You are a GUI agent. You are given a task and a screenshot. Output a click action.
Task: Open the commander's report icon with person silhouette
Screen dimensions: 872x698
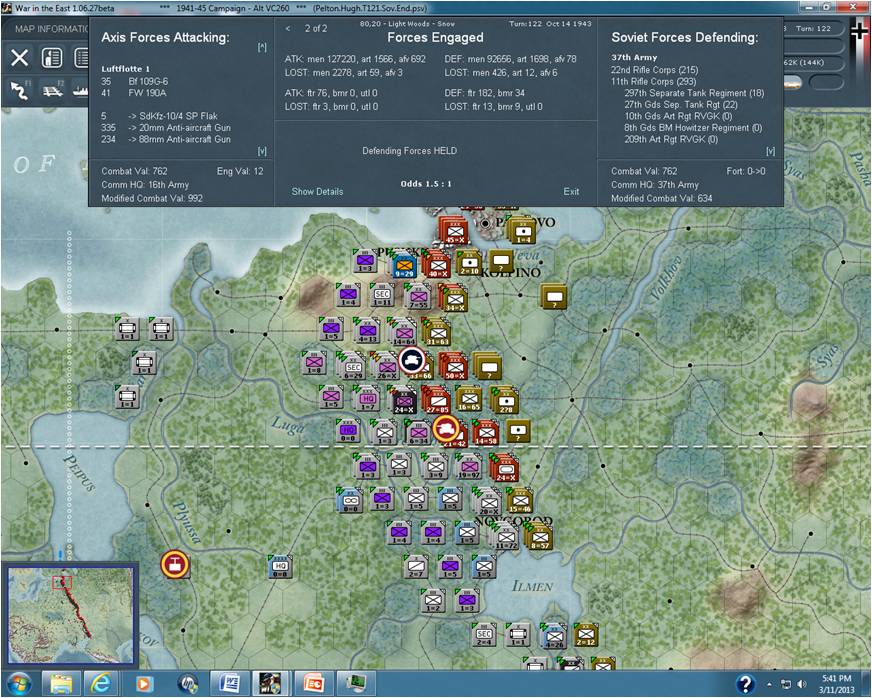point(52,58)
